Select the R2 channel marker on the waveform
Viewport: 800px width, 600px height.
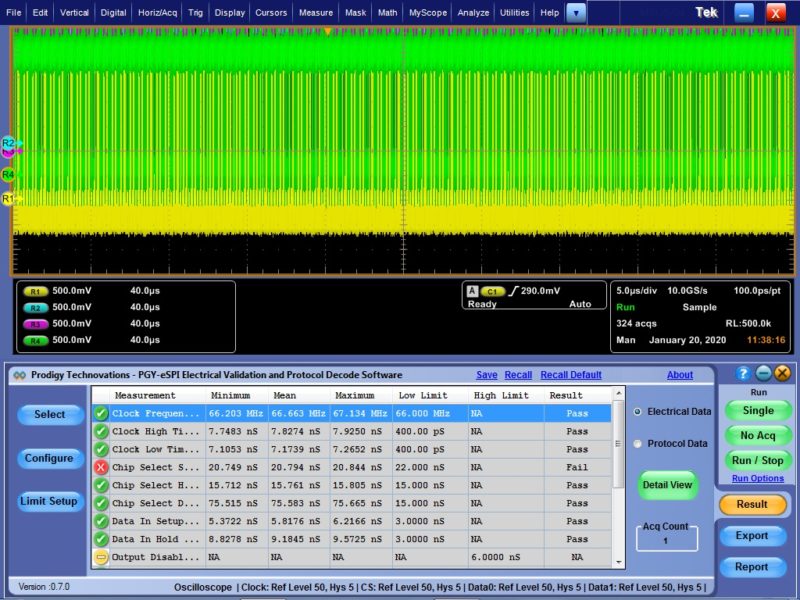(9, 145)
